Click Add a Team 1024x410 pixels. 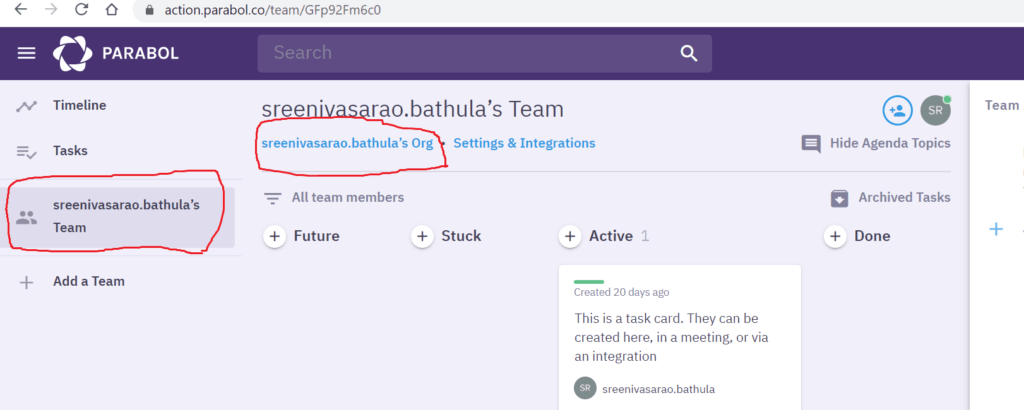pos(89,281)
